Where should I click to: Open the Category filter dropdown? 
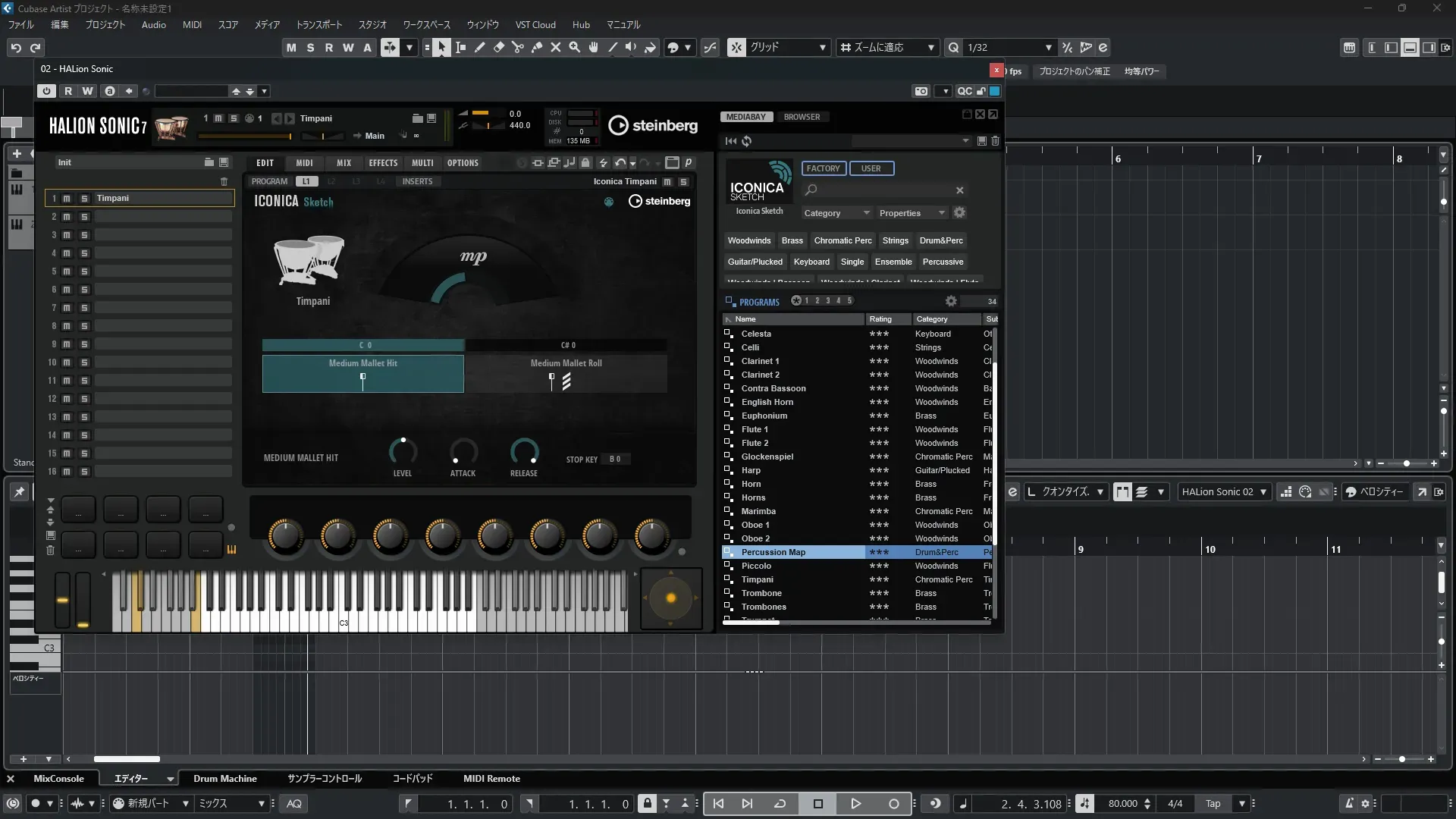[836, 213]
